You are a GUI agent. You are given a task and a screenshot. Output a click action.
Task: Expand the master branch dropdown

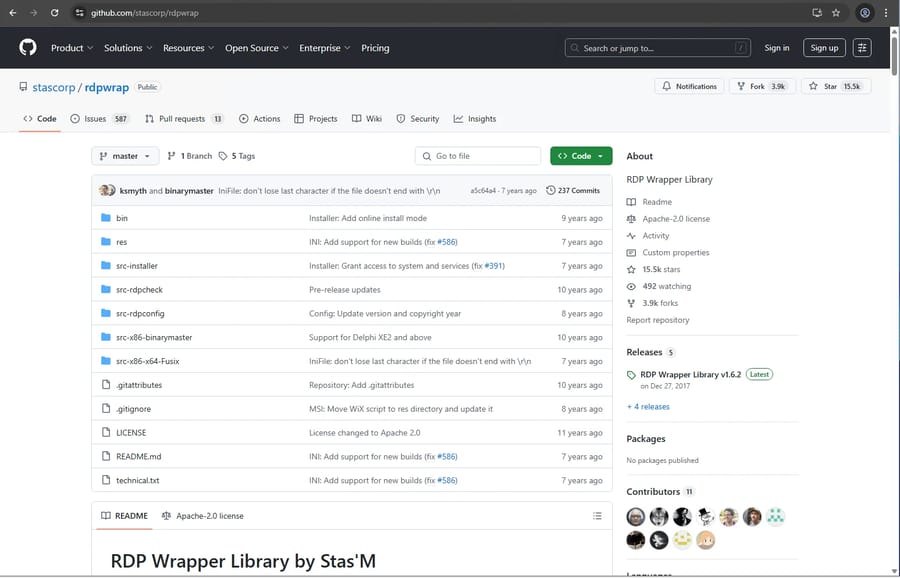click(125, 156)
